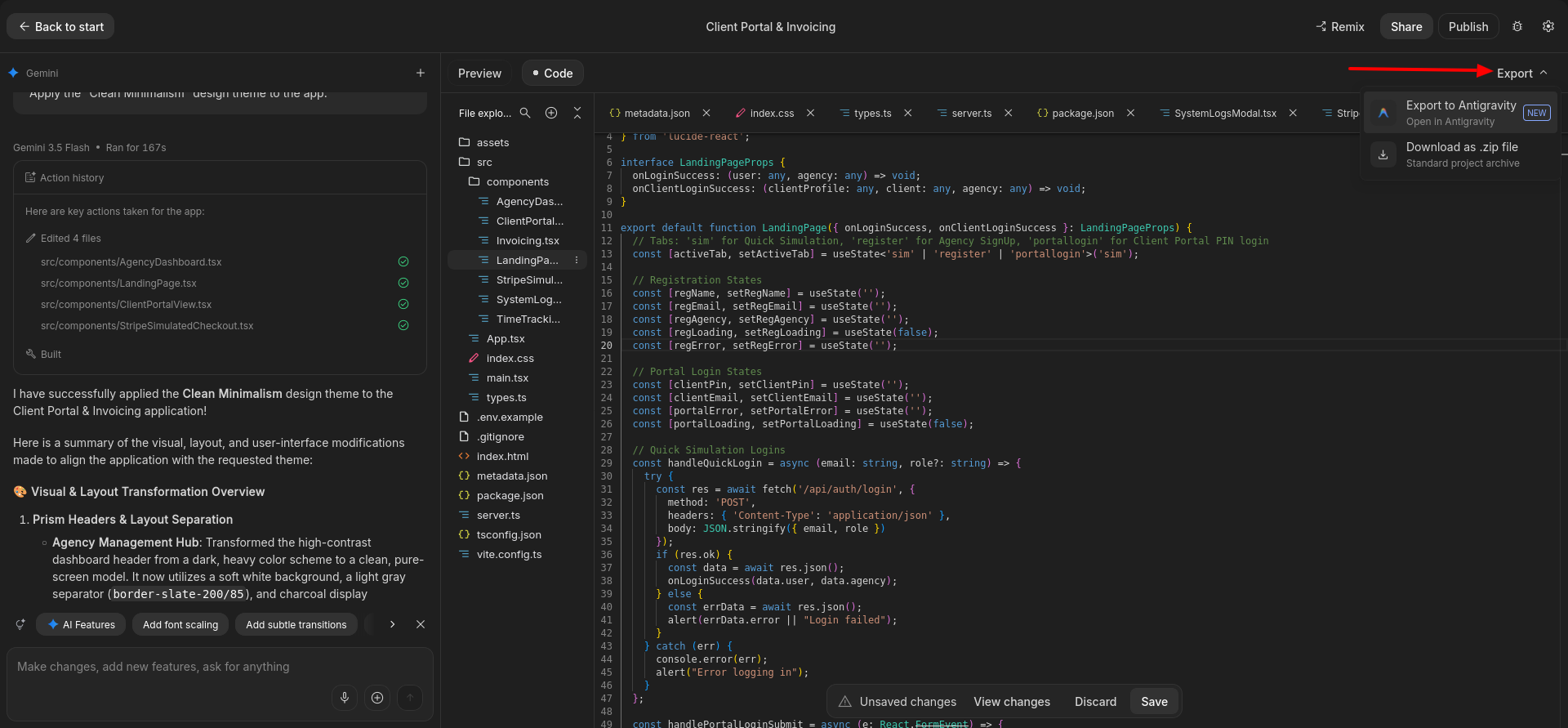Add a new file in explorer
The height and width of the screenshot is (728, 1568).
551,114
